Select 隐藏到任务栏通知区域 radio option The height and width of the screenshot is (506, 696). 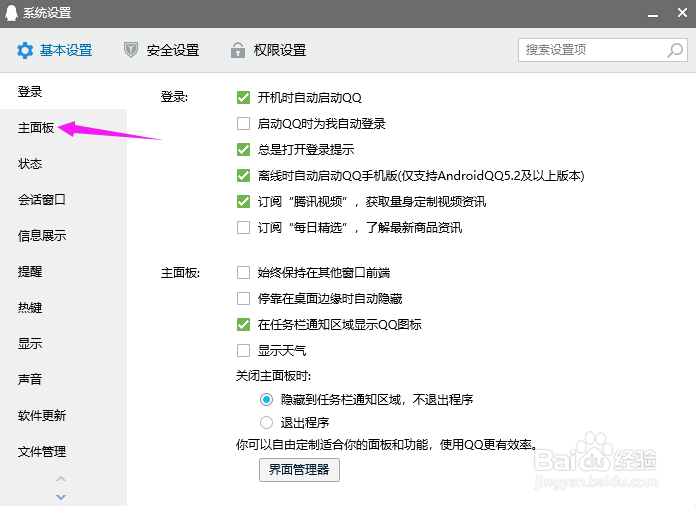(x=266, y=399)
